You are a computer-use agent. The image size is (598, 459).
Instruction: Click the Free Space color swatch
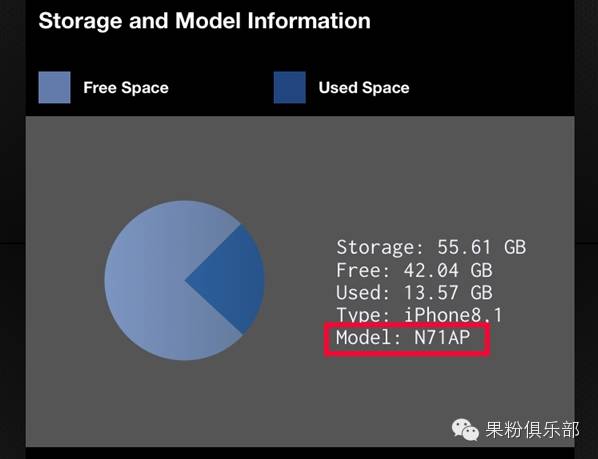pyautogui.click(x=55, y=87)
